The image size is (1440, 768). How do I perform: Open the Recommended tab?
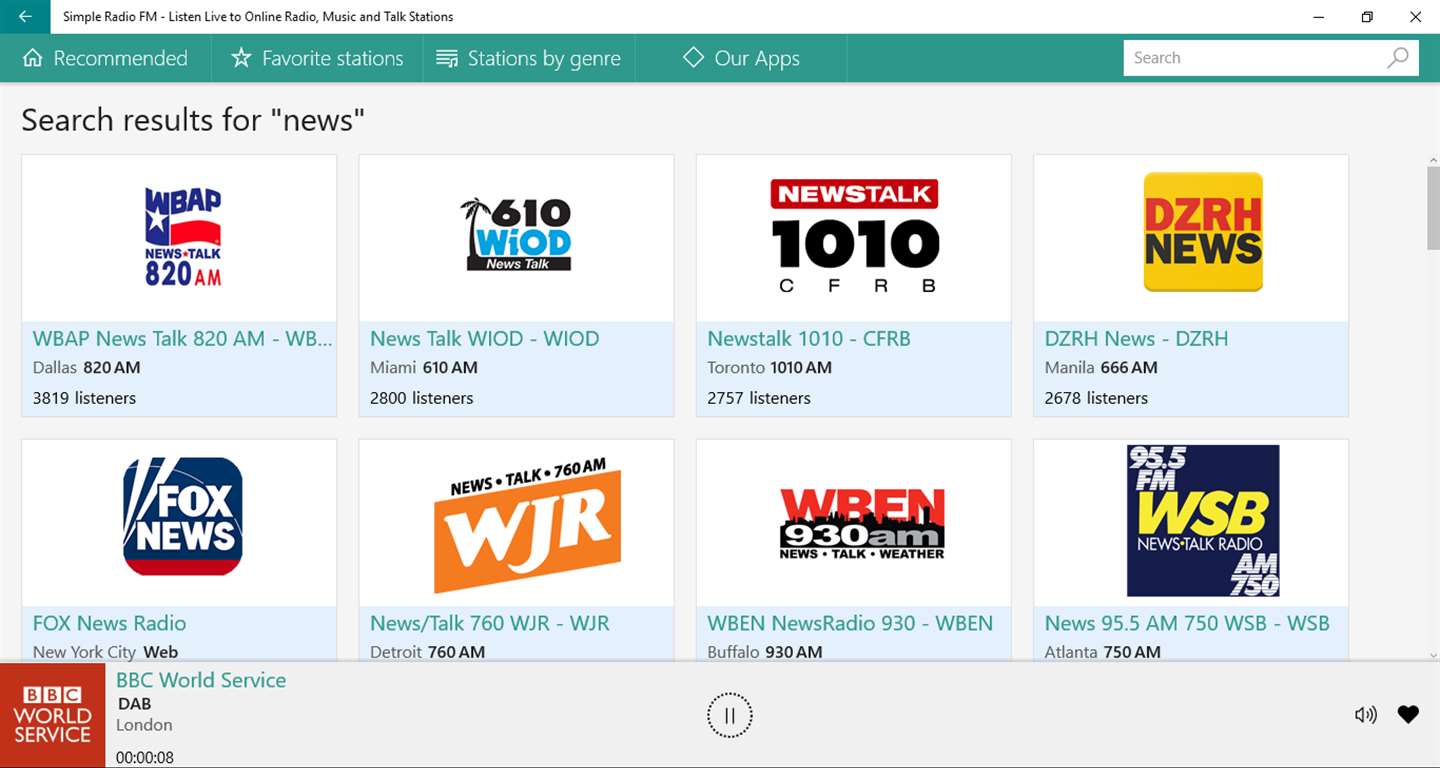(105, 58)
